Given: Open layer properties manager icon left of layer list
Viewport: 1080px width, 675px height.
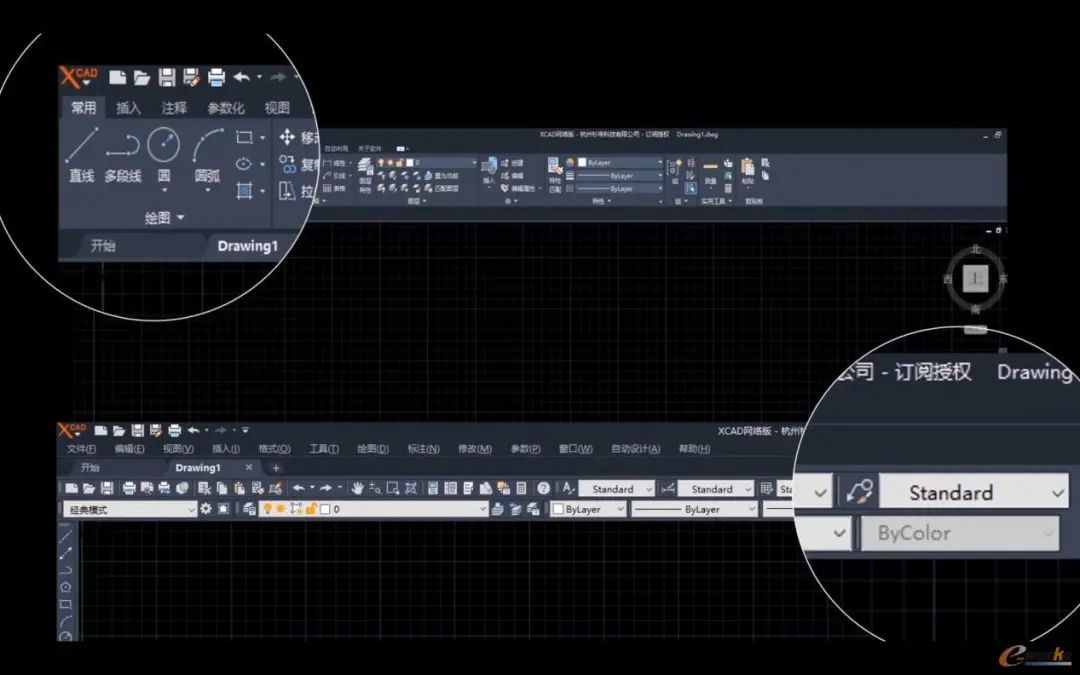Looking at the screenshot, I should tap(249, 509).
